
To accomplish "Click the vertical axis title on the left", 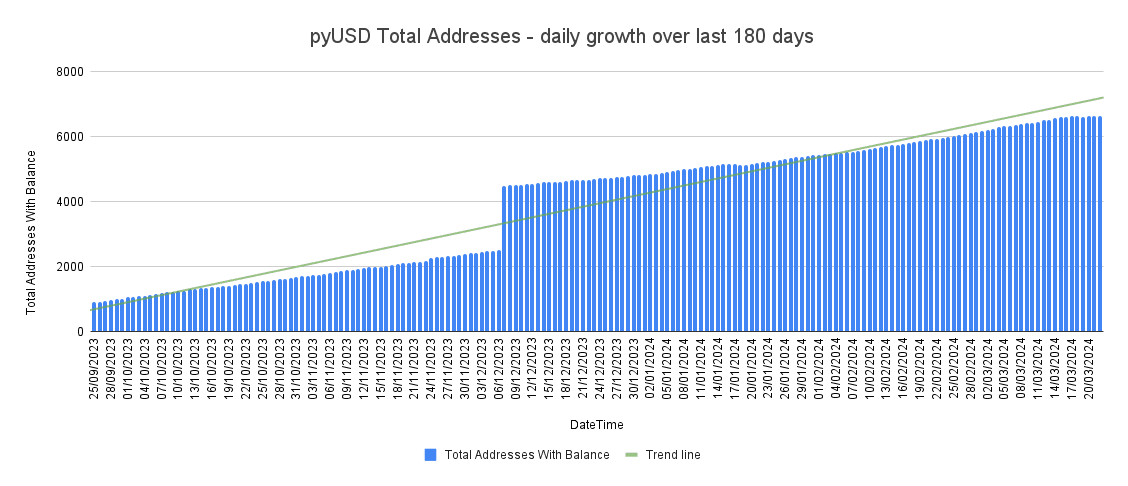I will tap(31, 232).
